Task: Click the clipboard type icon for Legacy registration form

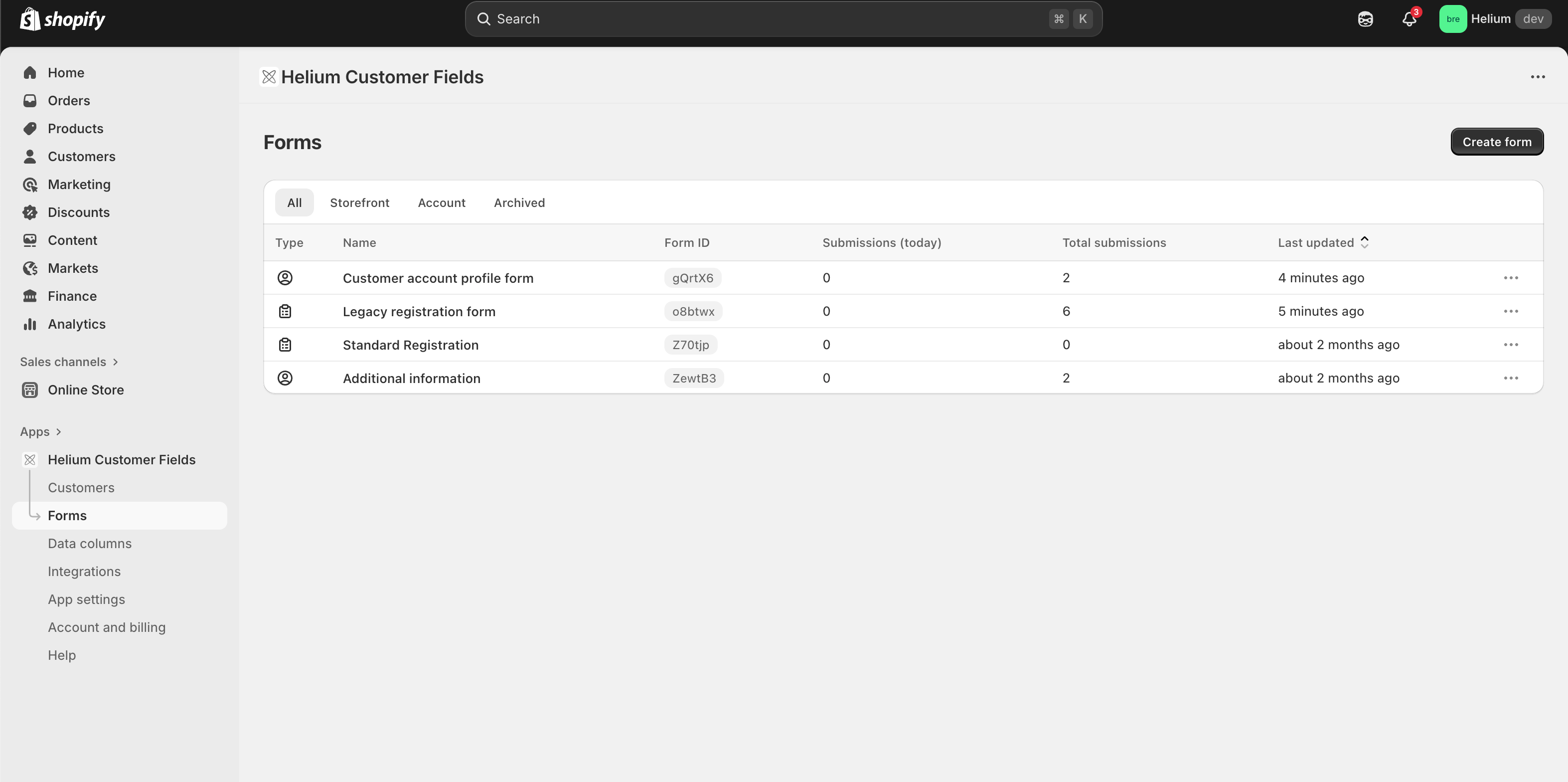Action: pyautogui.click(x=285, y=311)
